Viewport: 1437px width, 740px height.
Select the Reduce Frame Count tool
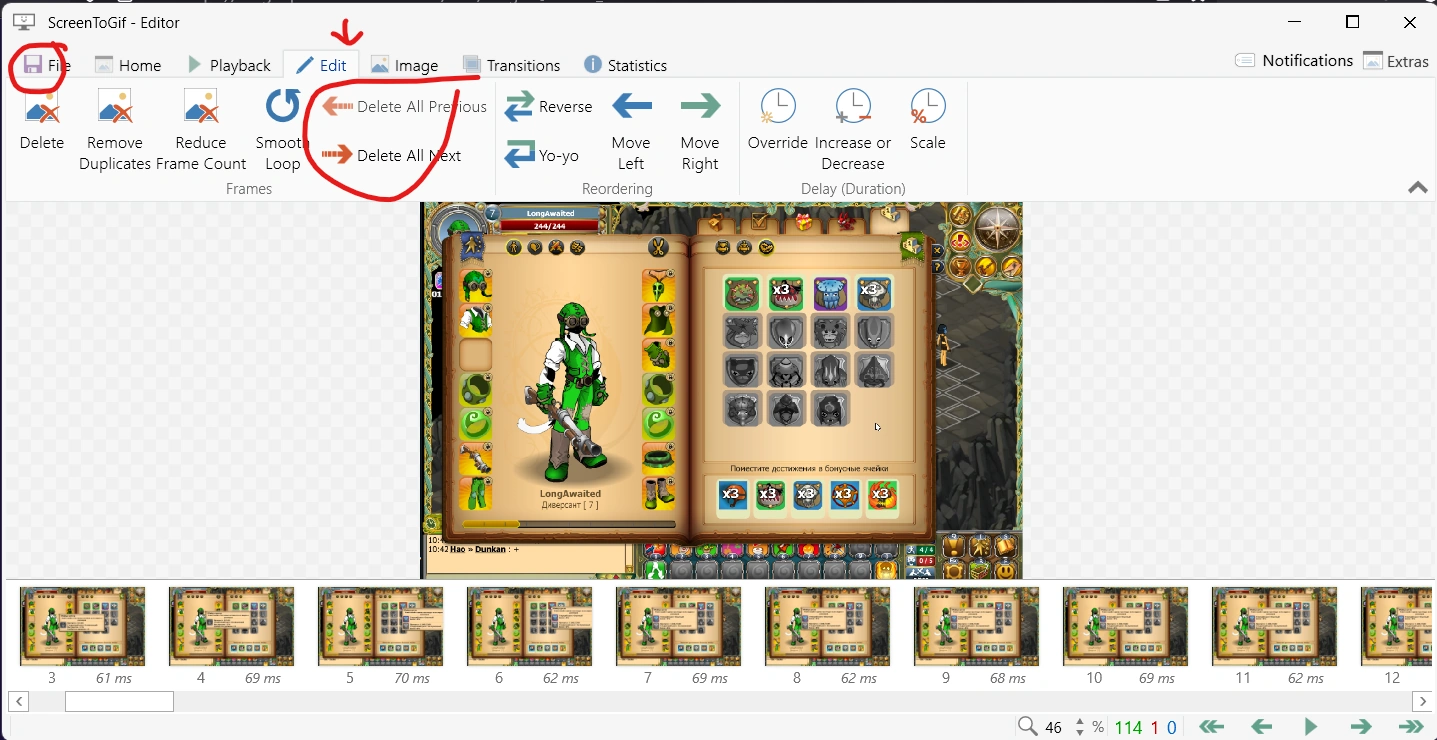click(201, 130)
